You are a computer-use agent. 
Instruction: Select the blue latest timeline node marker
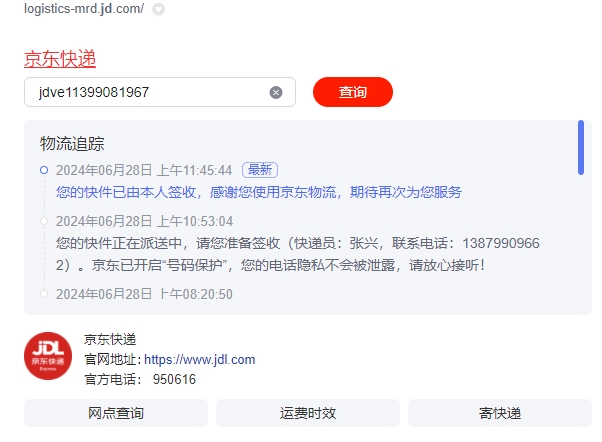(44, 170)
